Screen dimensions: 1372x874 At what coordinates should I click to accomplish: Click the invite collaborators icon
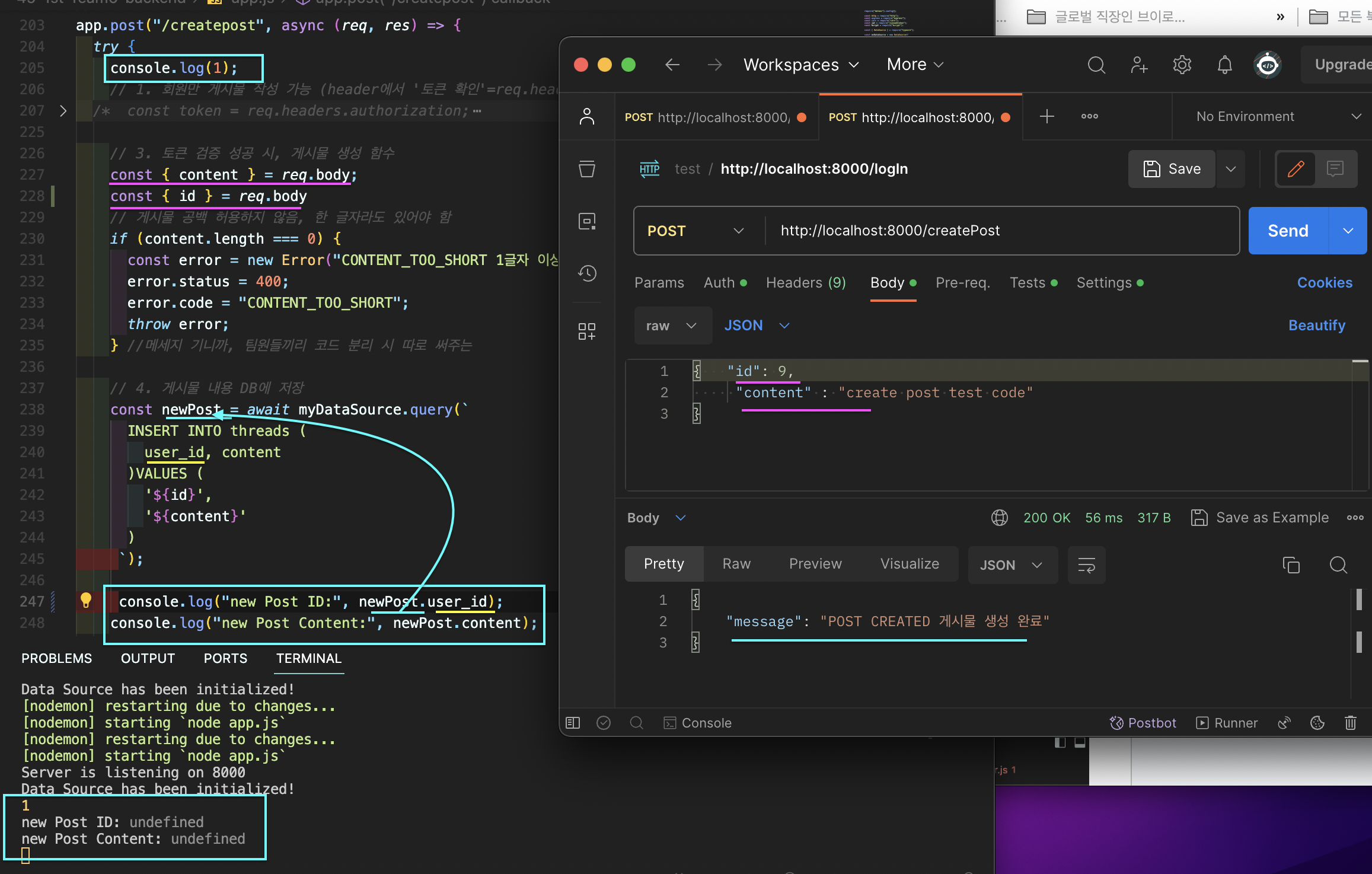coord(1139,65)
